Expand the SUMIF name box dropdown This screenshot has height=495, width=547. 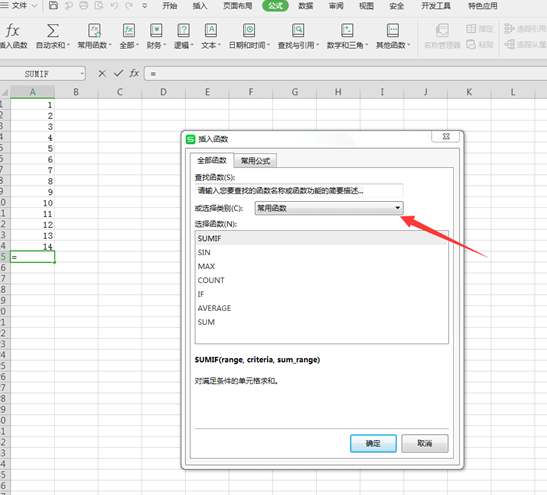[82, 74]
